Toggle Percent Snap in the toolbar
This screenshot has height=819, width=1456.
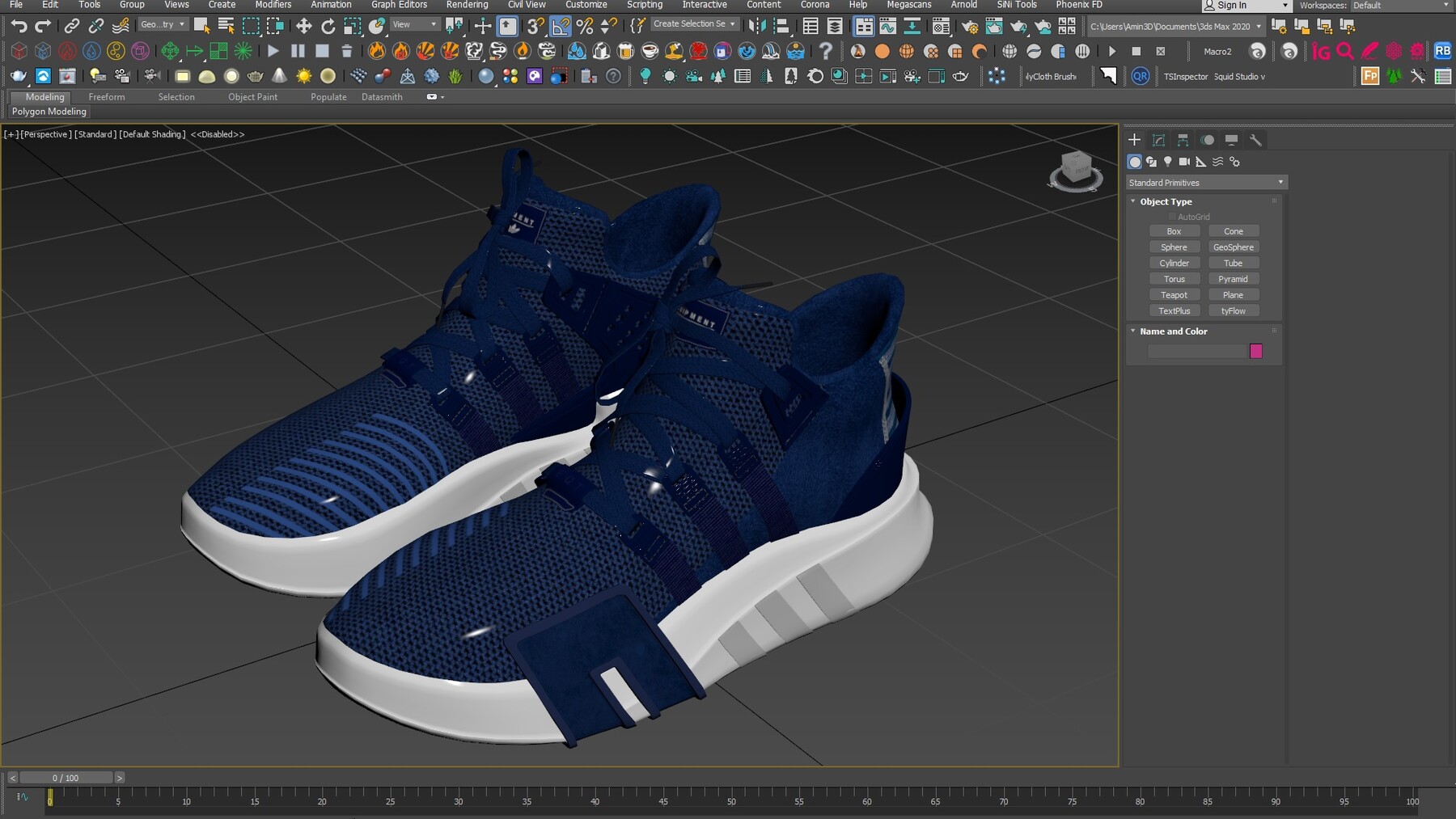click(584, 26)
